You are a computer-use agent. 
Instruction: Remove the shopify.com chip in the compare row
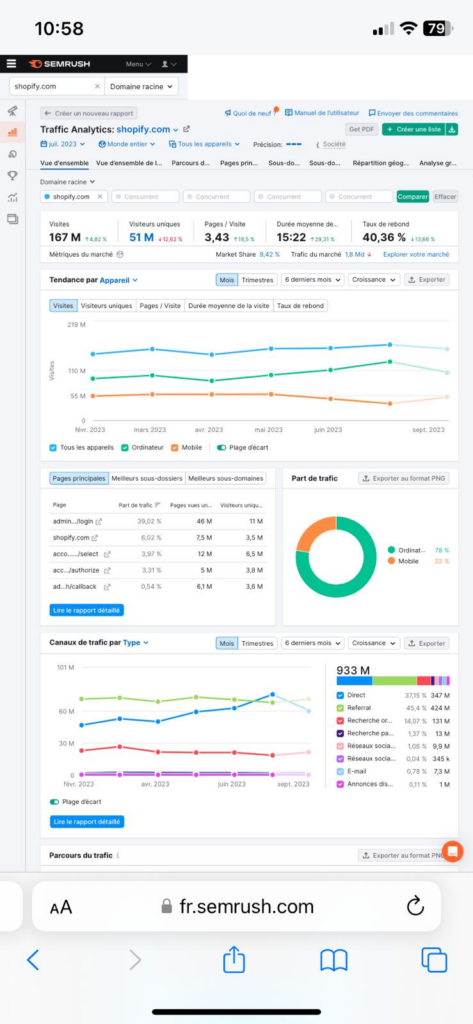[x=100, y=197]
